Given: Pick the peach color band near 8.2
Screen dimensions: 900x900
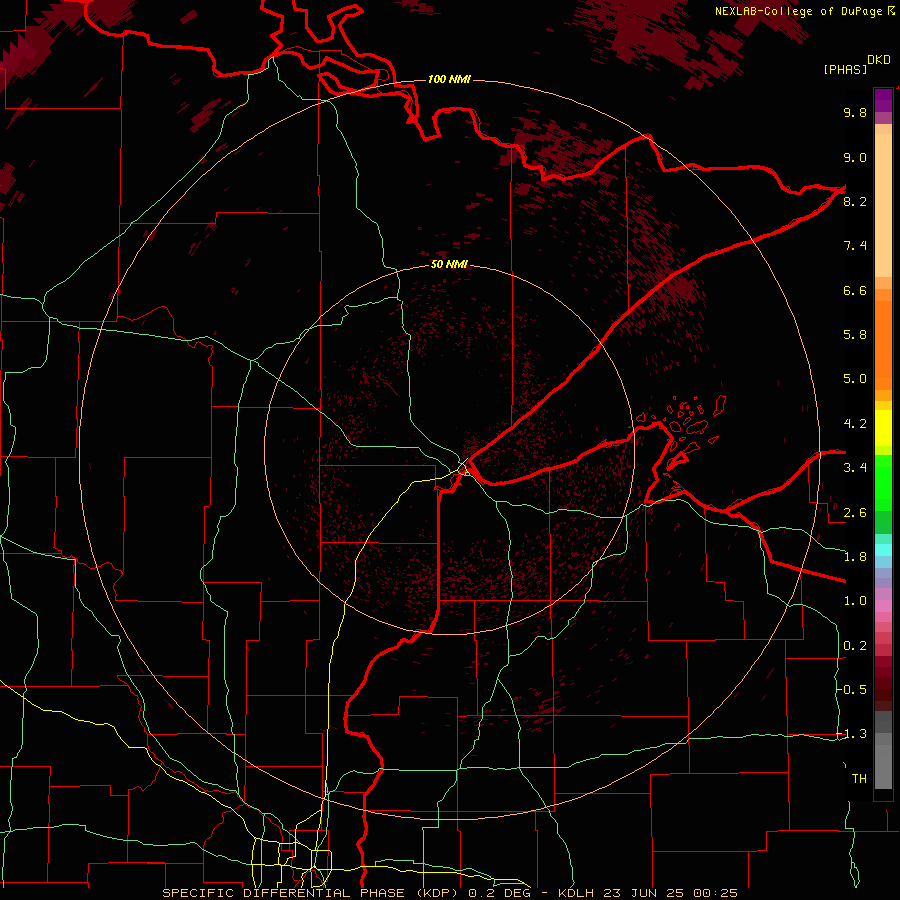Looking at the screenshot, I should tap(883, 204).
